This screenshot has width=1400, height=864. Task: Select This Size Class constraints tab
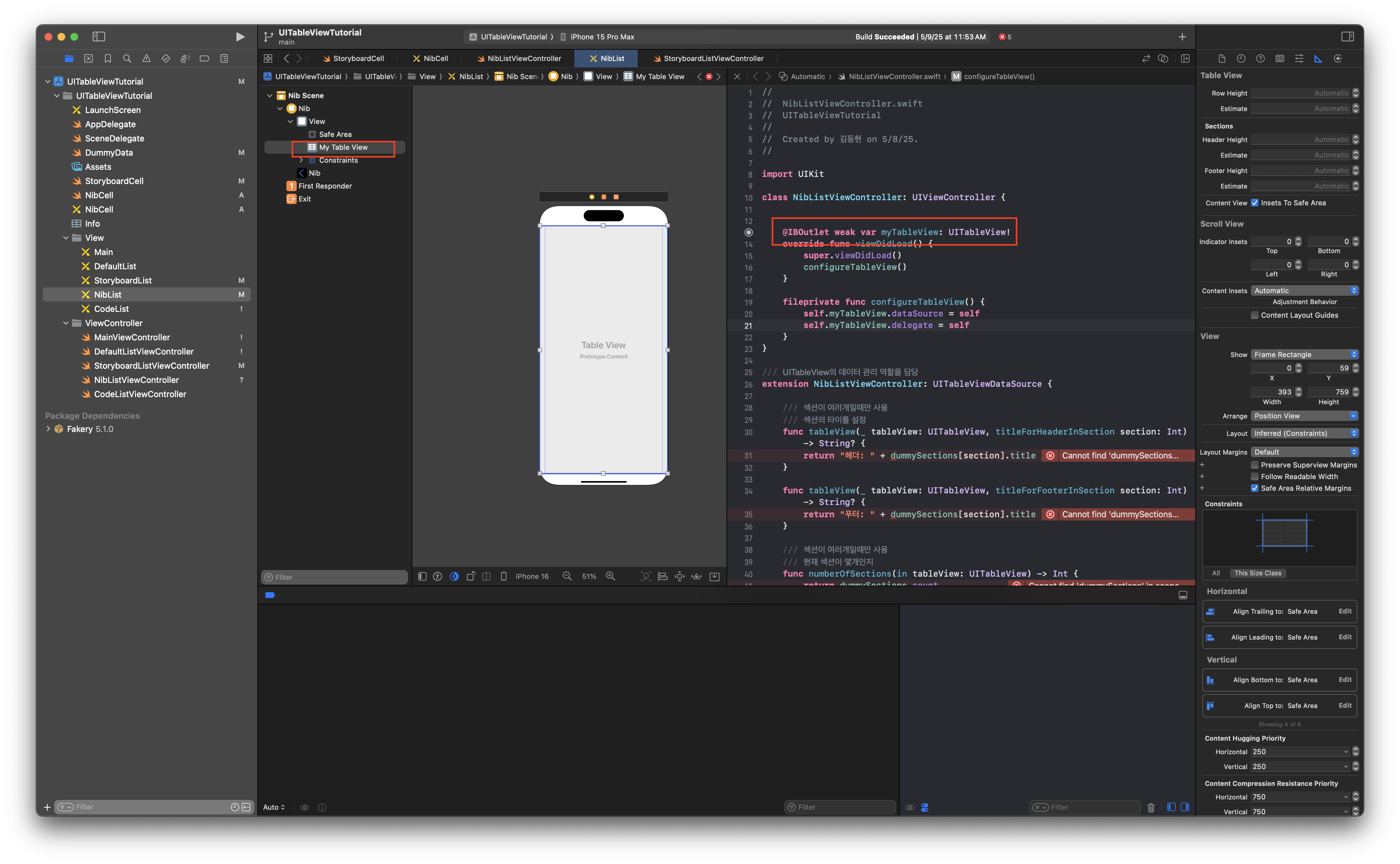click(x=1257, y=572)
